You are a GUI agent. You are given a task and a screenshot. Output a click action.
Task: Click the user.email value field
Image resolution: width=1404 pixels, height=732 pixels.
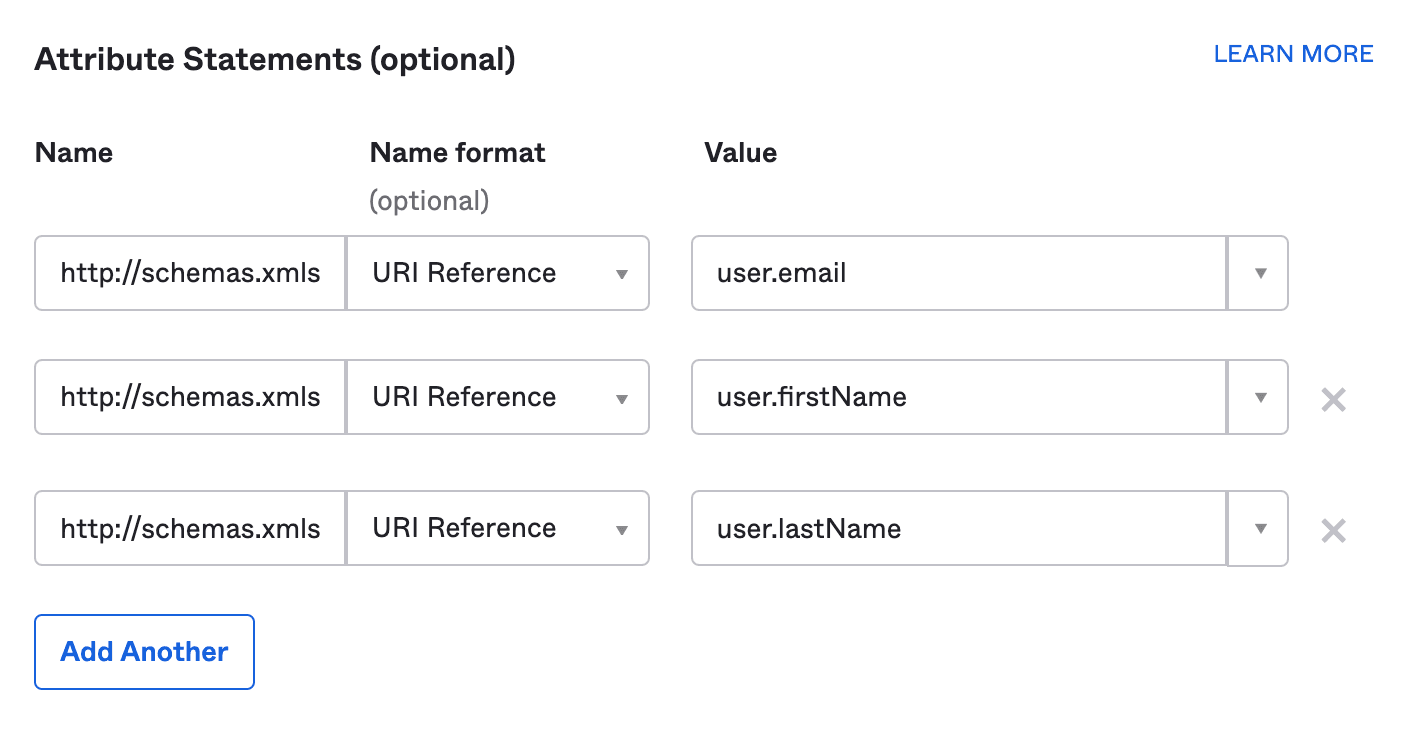pos(959,273)
